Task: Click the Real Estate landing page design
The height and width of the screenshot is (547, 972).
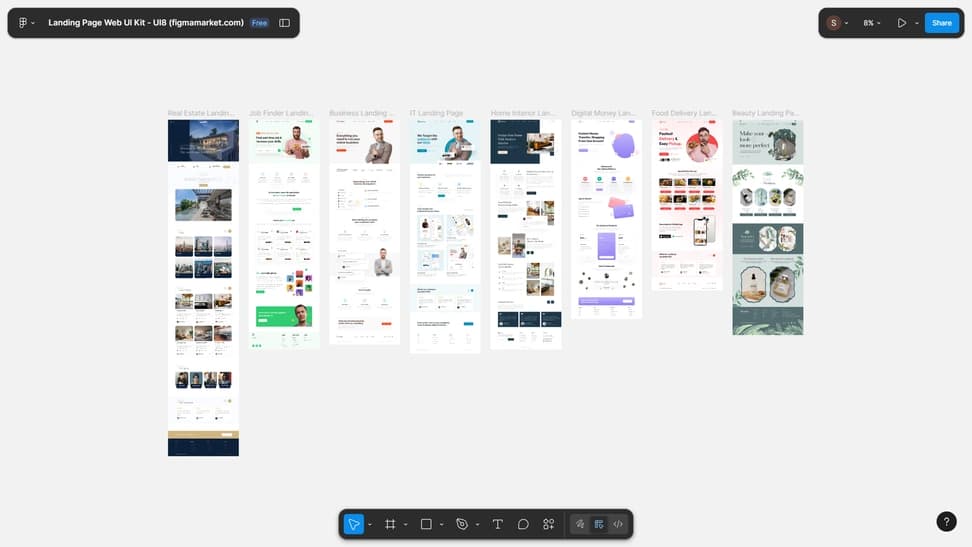Action: coord(203,288)
